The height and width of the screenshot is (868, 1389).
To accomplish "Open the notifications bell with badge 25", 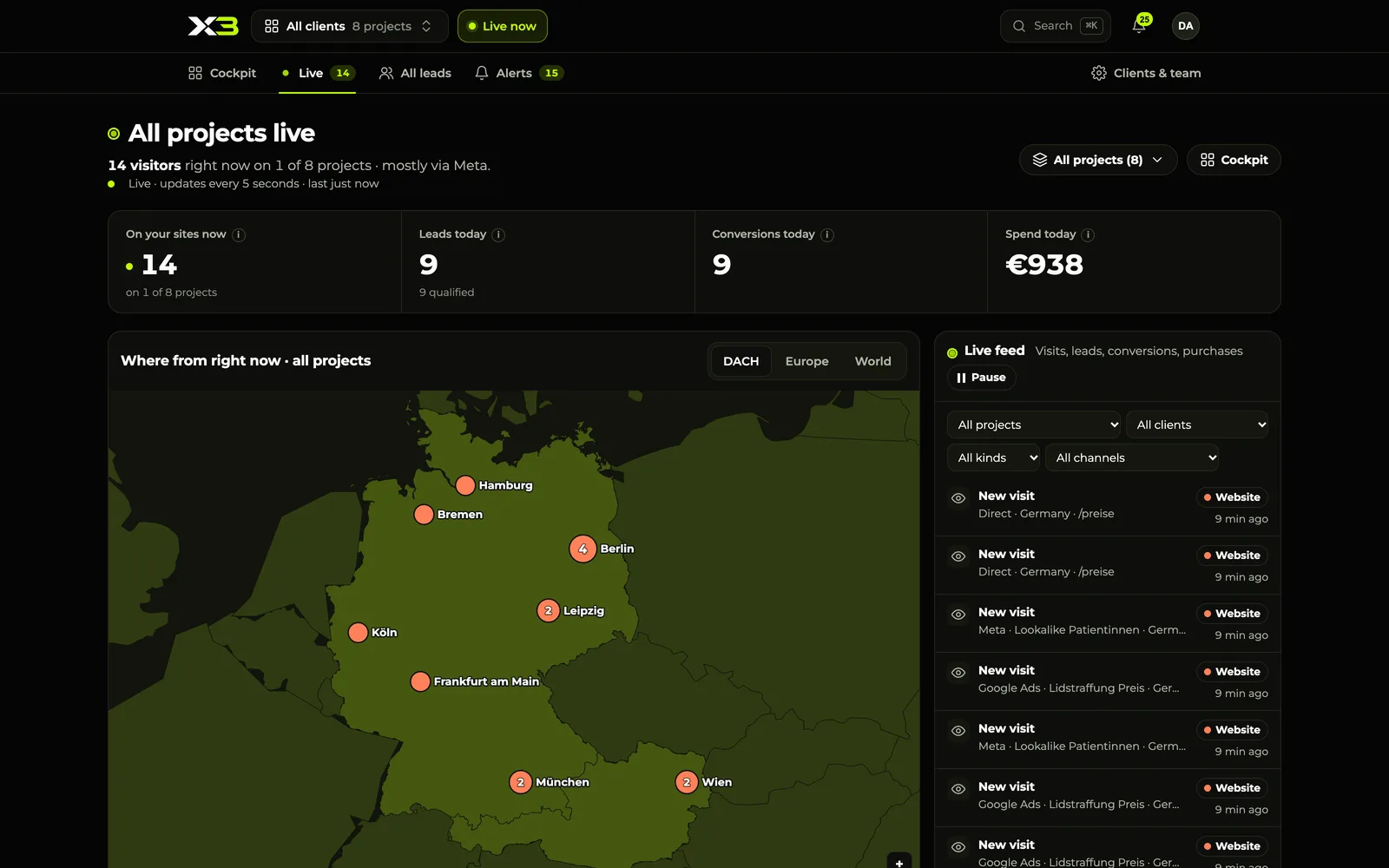I will click(x=1139, y=26).
